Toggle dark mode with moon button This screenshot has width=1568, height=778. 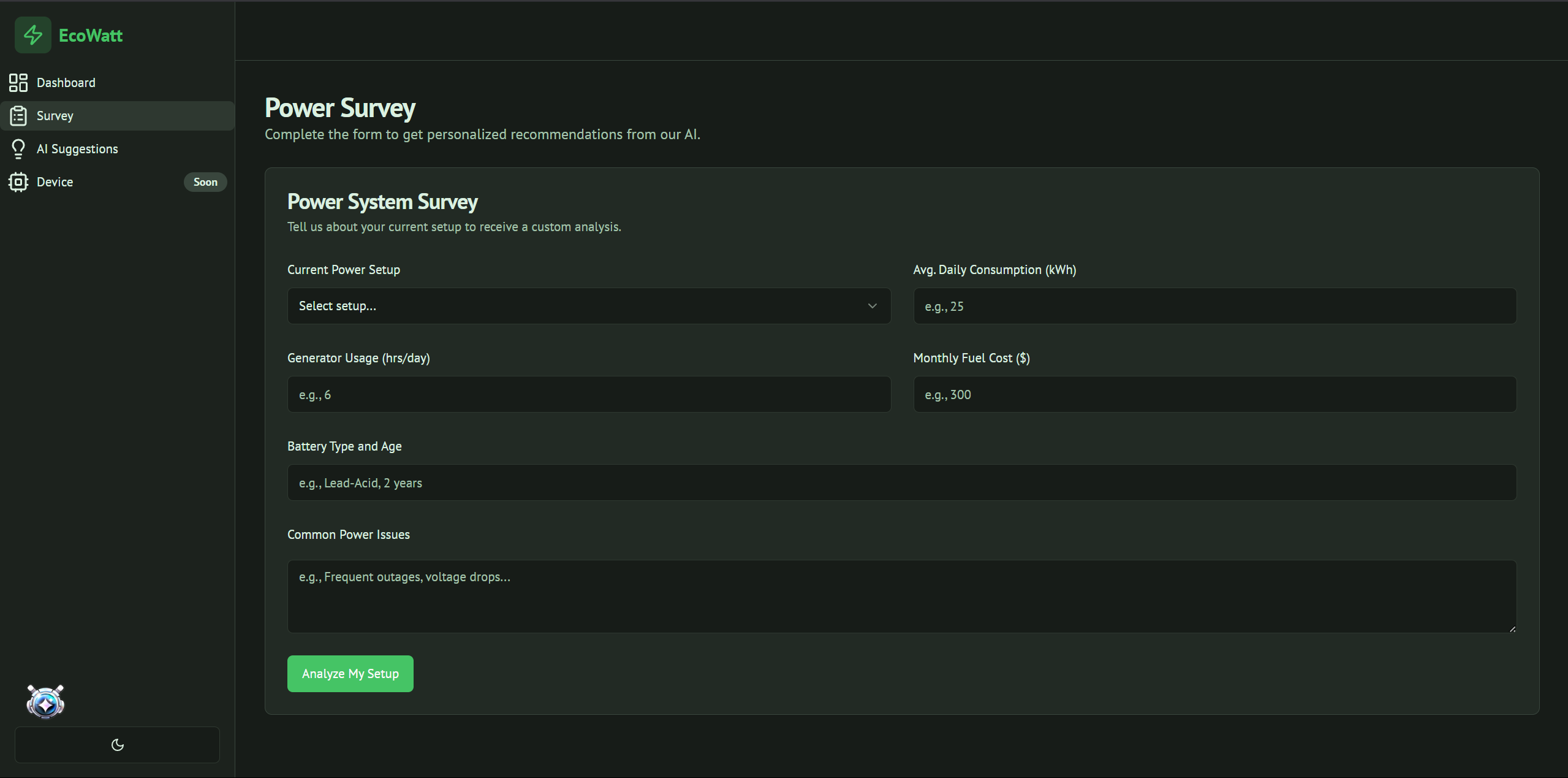[117, 745]
